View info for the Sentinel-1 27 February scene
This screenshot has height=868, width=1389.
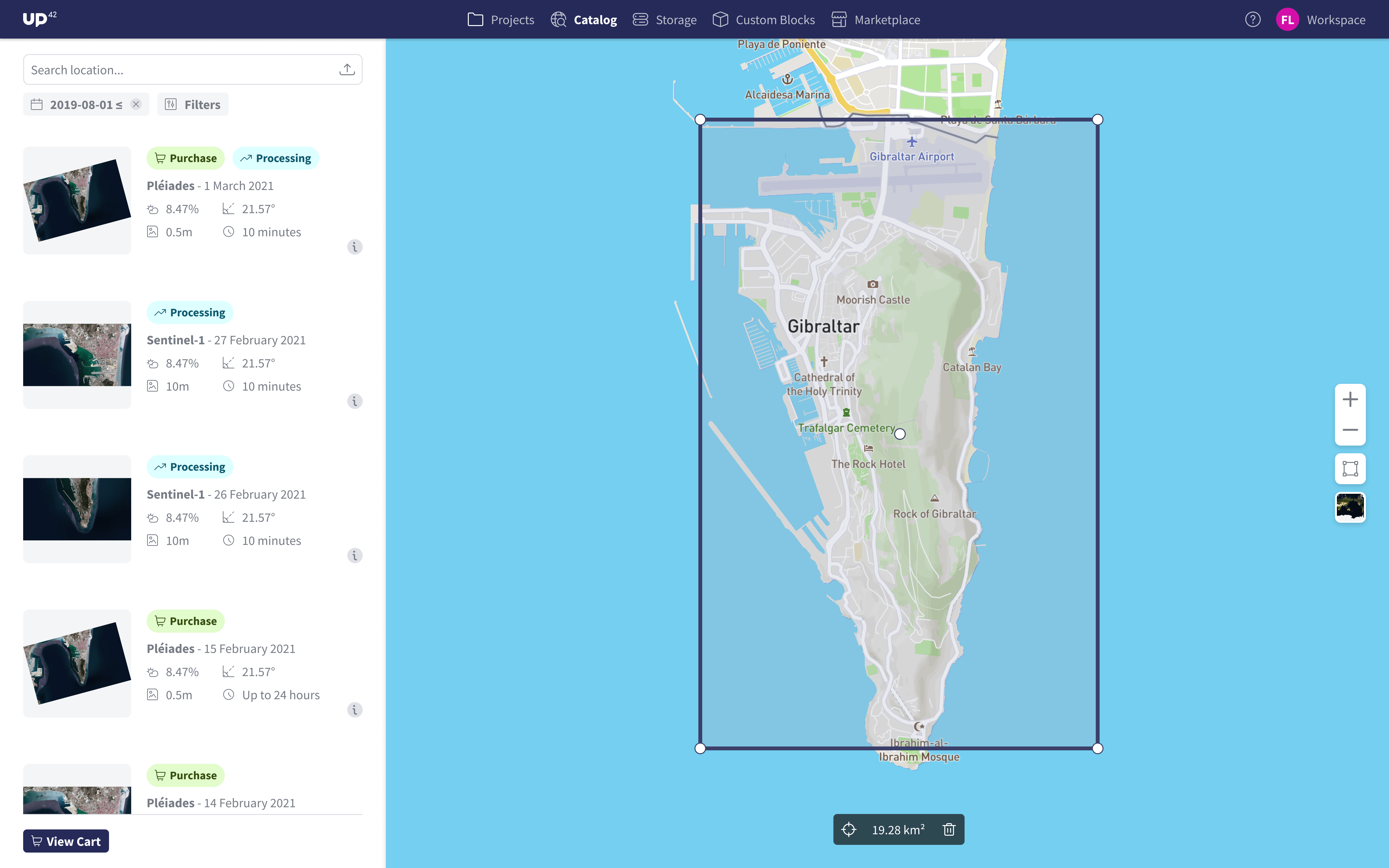354,401
